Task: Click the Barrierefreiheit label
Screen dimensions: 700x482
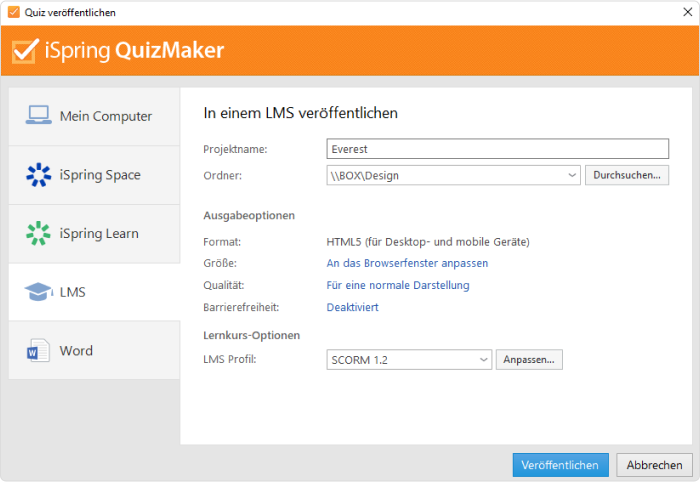Action: pos(241,307)
